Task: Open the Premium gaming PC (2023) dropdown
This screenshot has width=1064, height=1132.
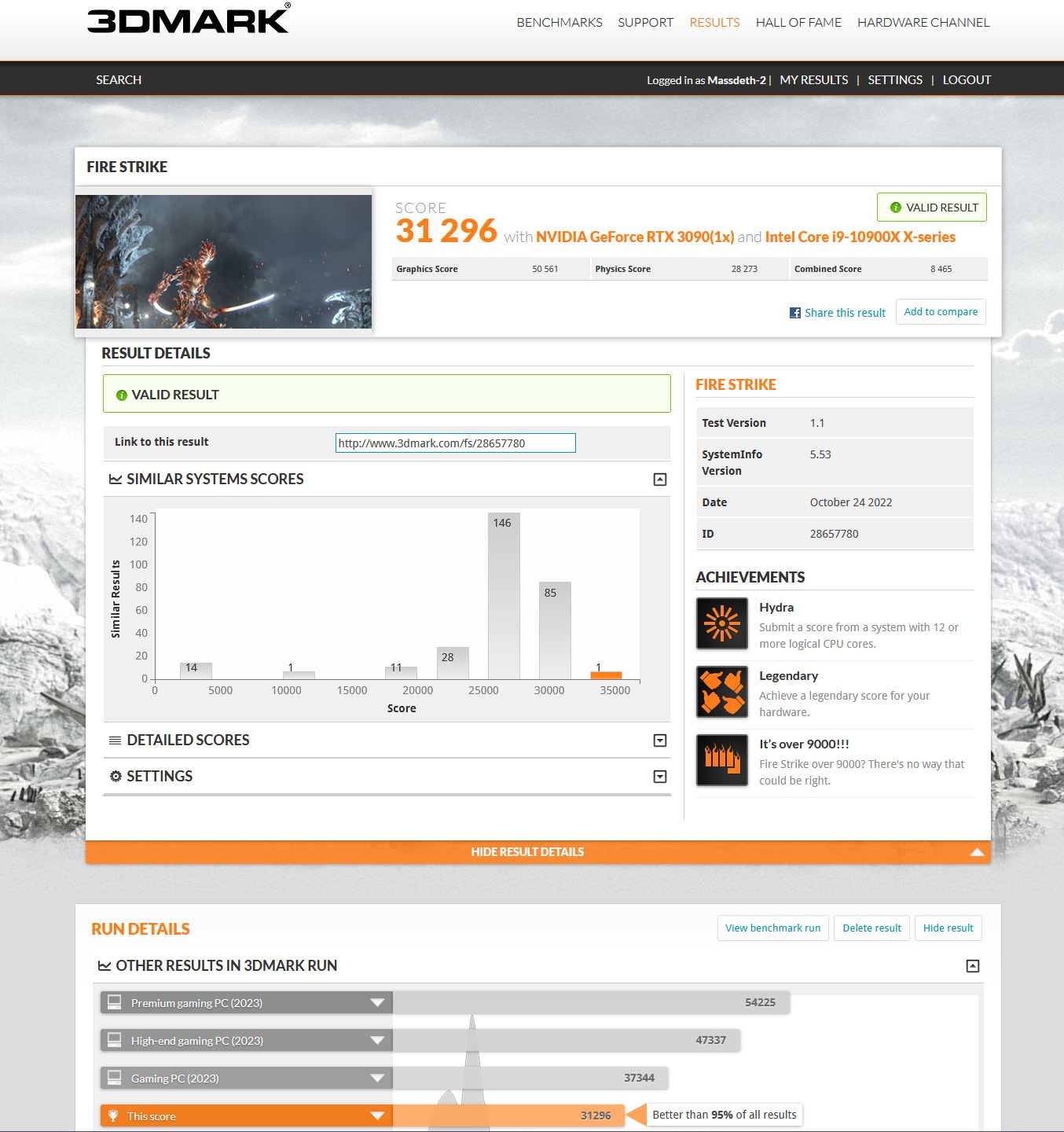Action: coord(377,1002)
